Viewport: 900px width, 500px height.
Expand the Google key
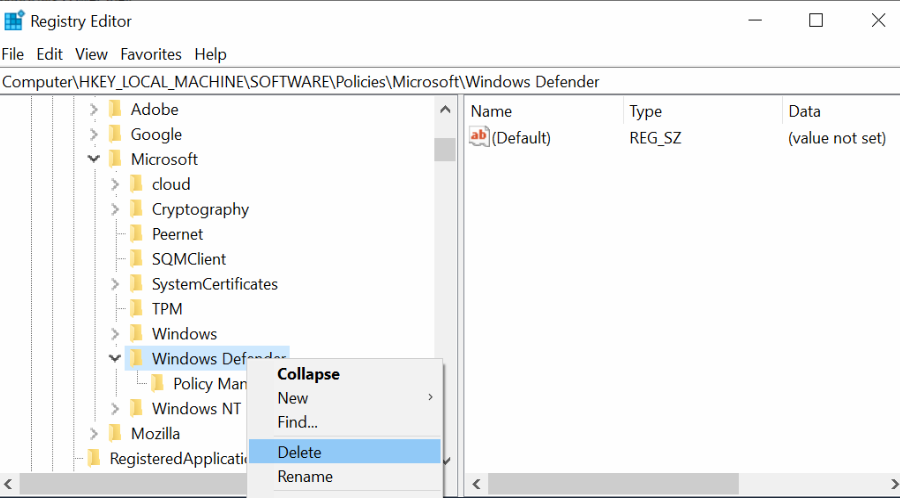click(94, 134)
